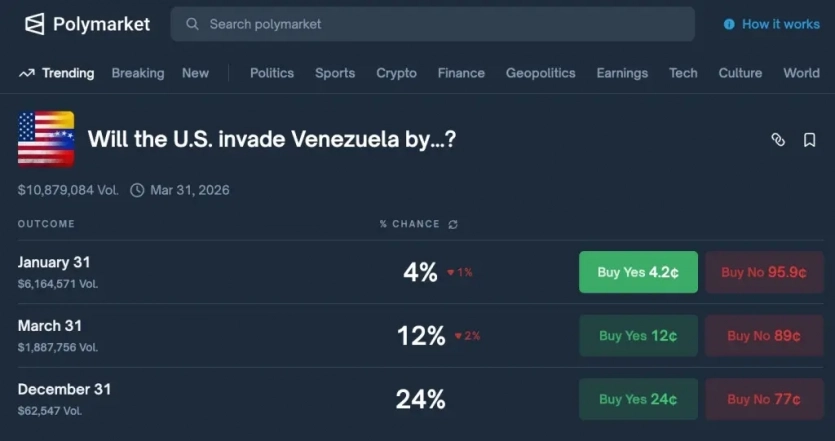This screenshot has width=835, height=441.
Task: Click the Trending arrow icon
Action: (x=27, y=73)
